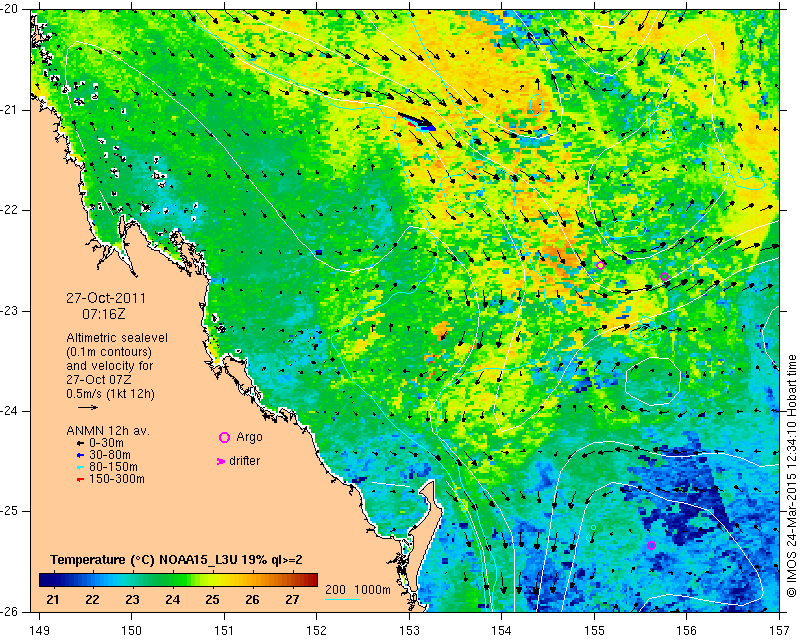Click the colorbar tick label "24"
The height and width of the screenshot is (640, 800).
172,599
